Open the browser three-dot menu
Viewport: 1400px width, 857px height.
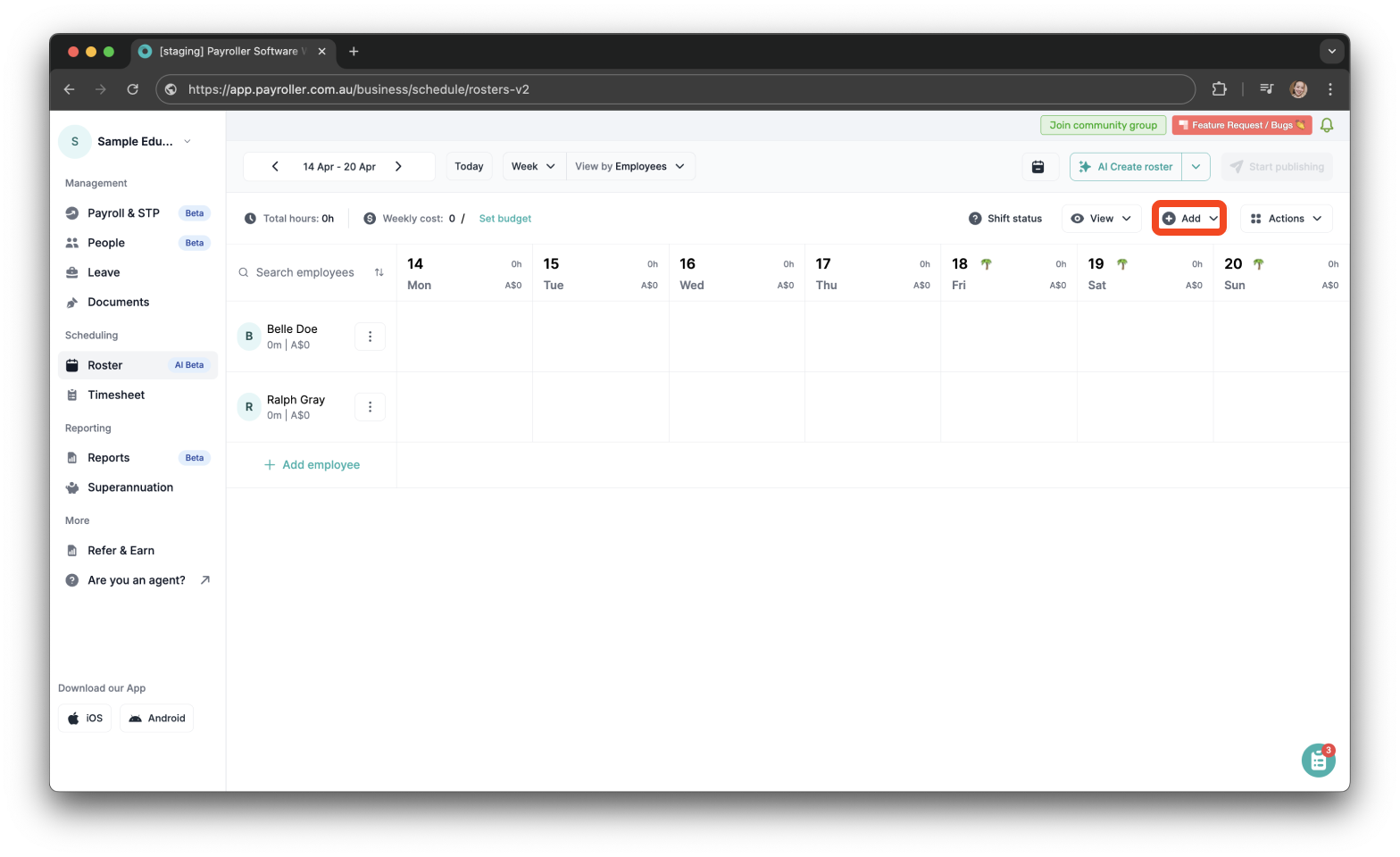click(1330, 89)
